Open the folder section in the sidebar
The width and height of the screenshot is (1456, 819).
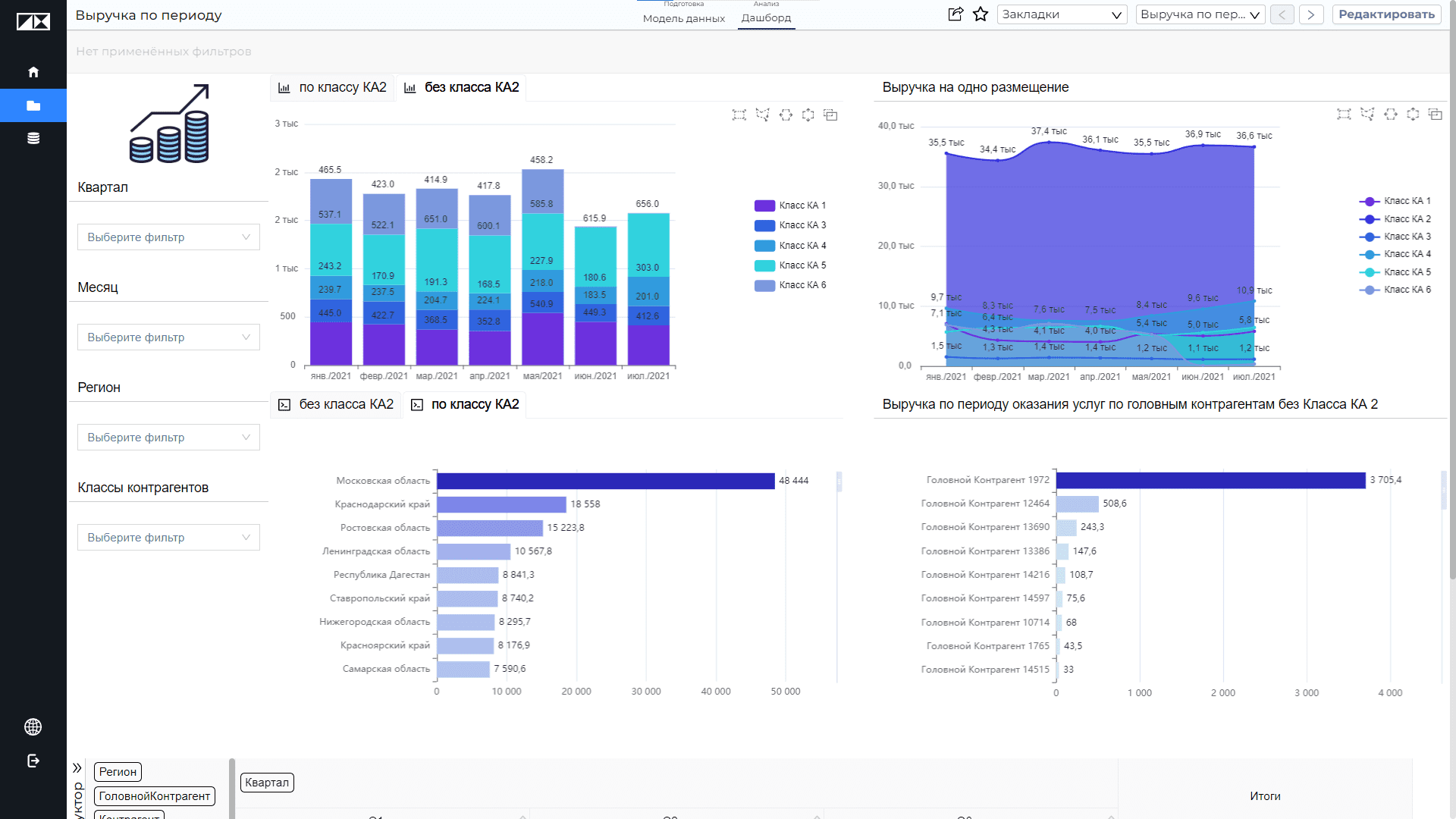[33, 105]
